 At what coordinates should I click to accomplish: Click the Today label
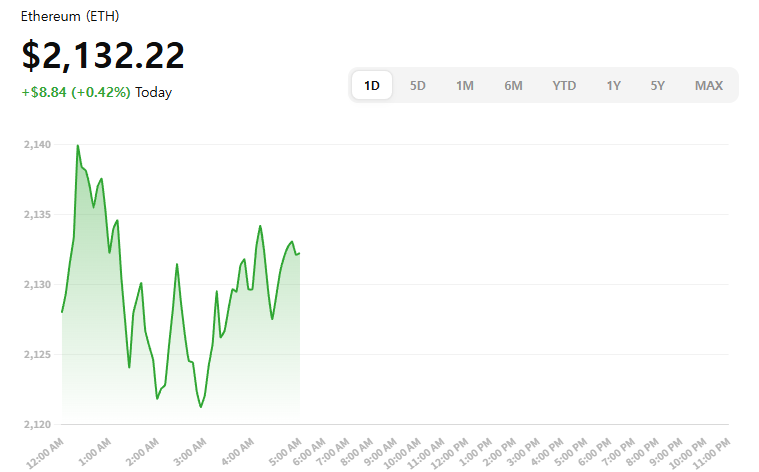pos(153,92)
